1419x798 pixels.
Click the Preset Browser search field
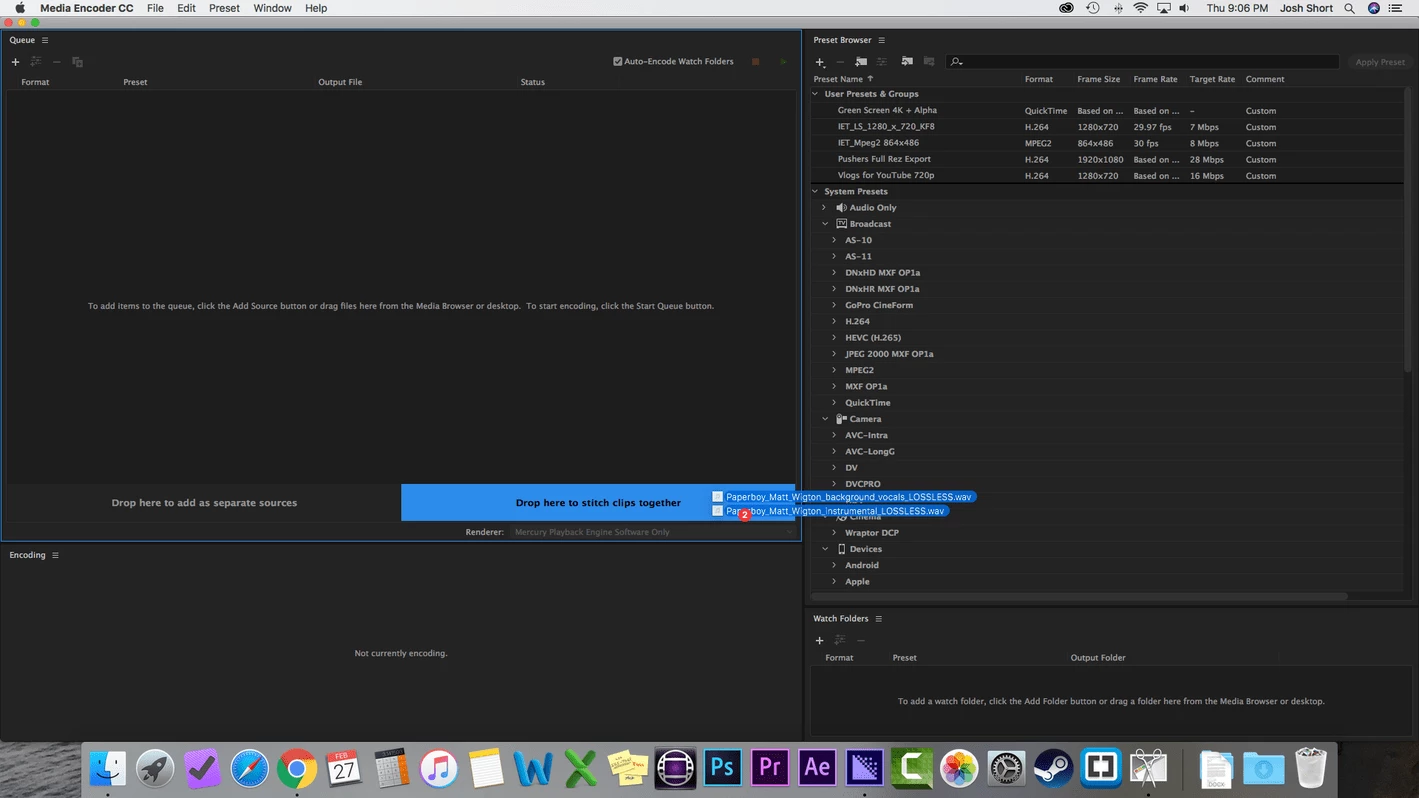(1142, 62)
